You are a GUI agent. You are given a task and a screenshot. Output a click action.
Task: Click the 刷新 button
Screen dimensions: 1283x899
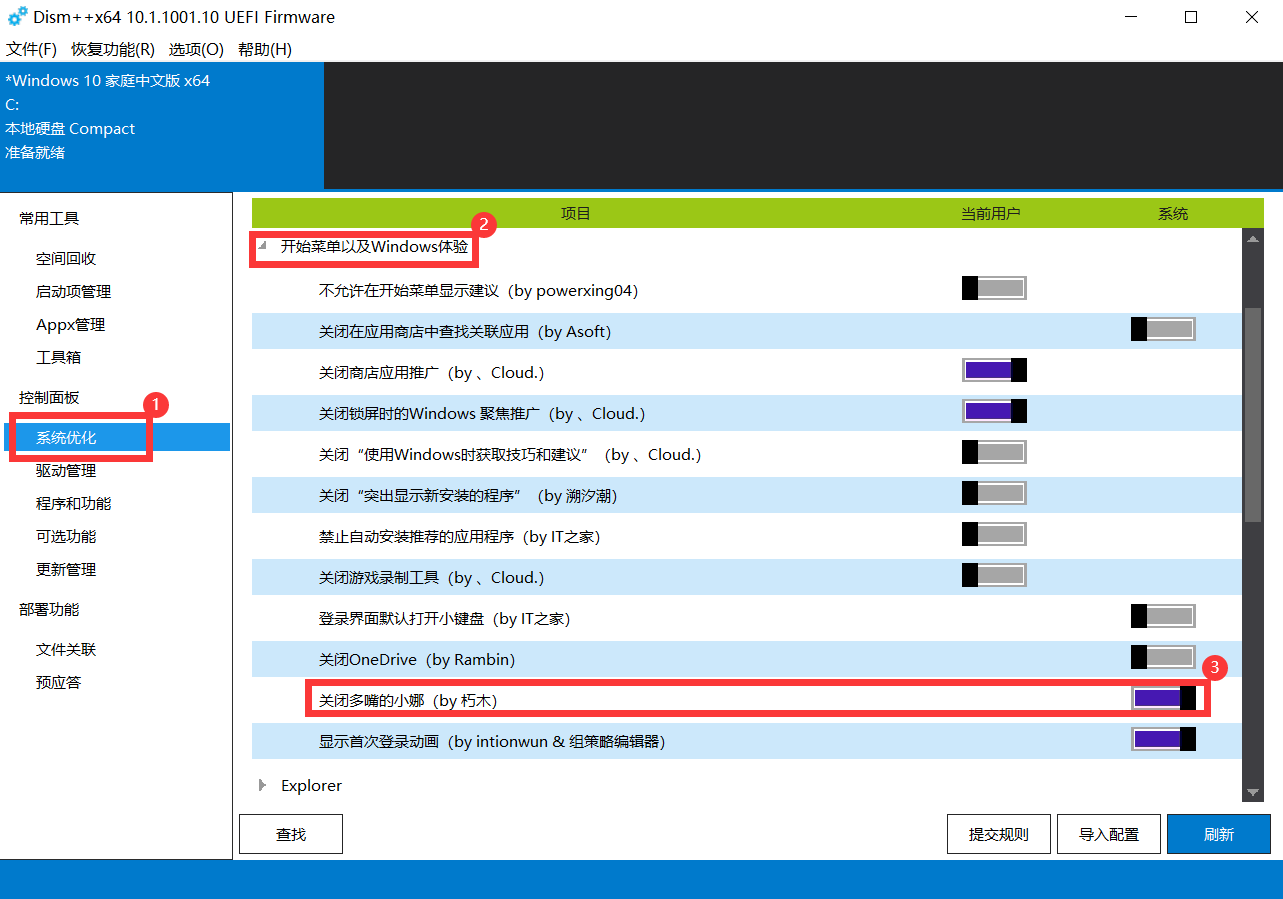(x=1219, y=834)
